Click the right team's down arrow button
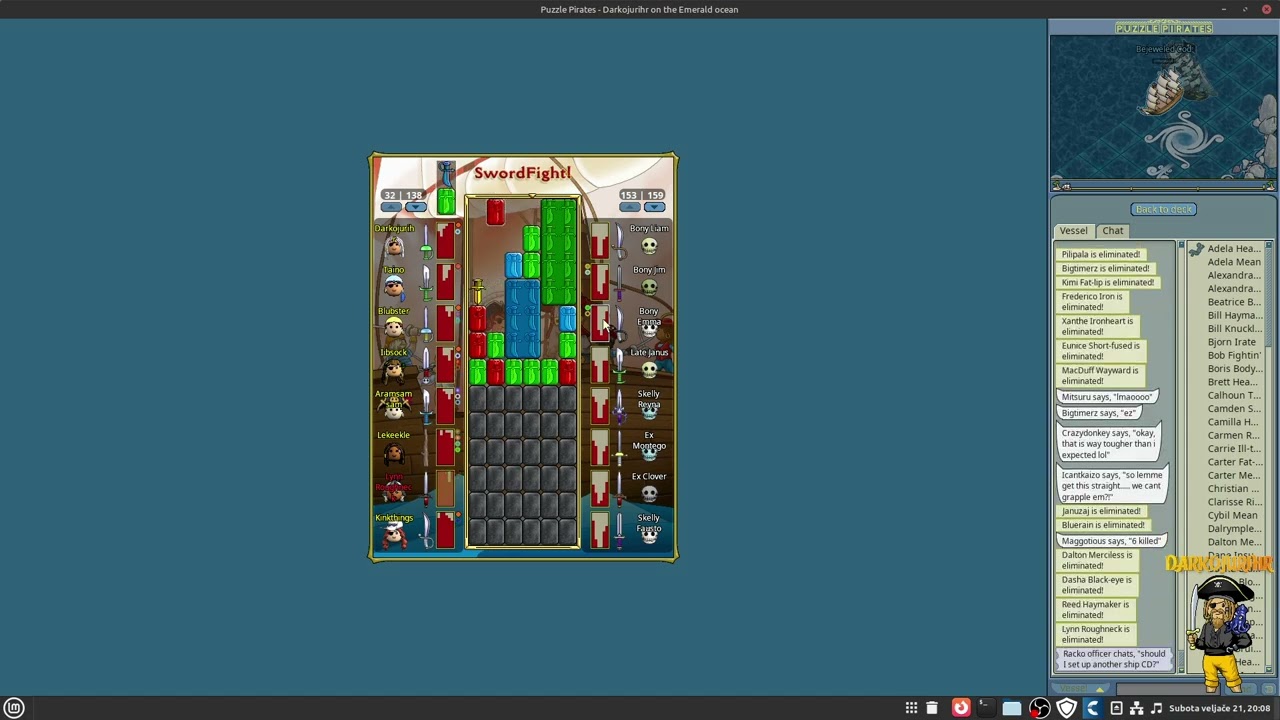This screenshot has height=720, width=1280. (x=654, y=207)
